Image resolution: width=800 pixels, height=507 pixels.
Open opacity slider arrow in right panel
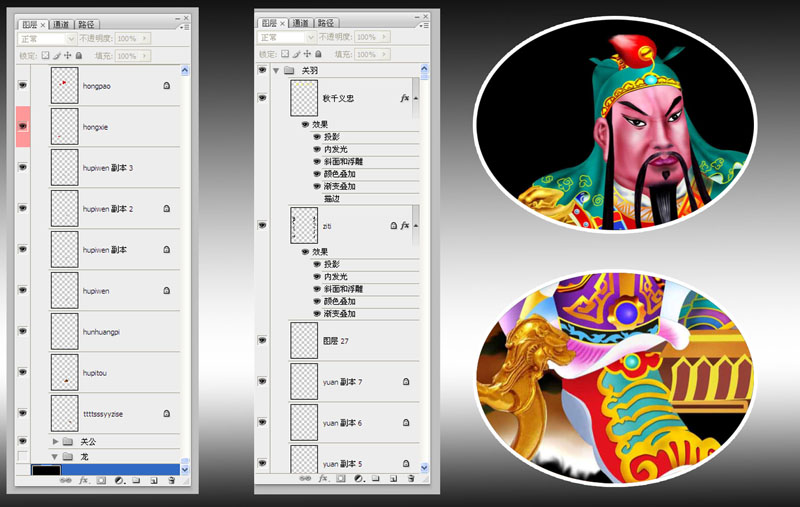tap(384, 37)
